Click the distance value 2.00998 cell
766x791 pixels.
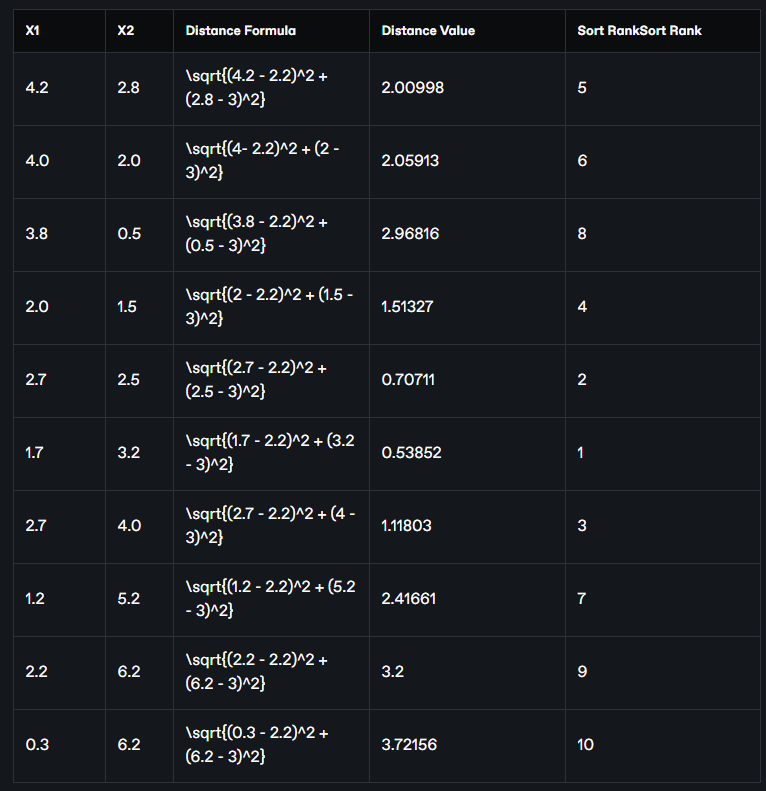coord(413,88)
